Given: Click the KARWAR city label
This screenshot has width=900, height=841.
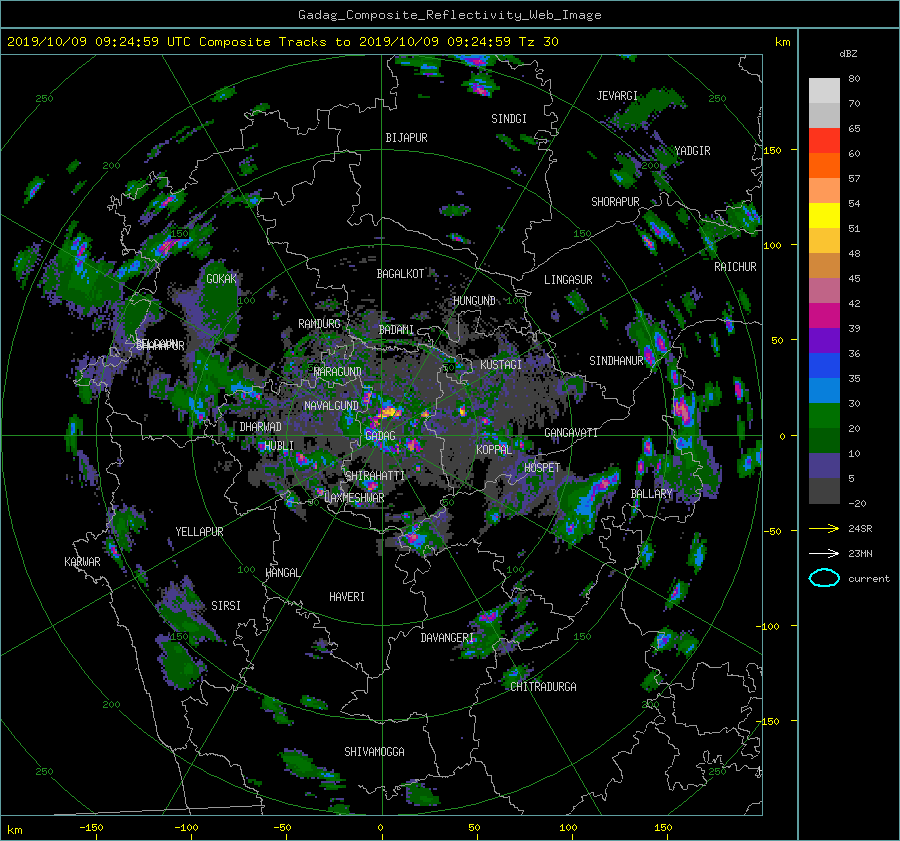Looking at the screenshot, I should click(82, 562).
